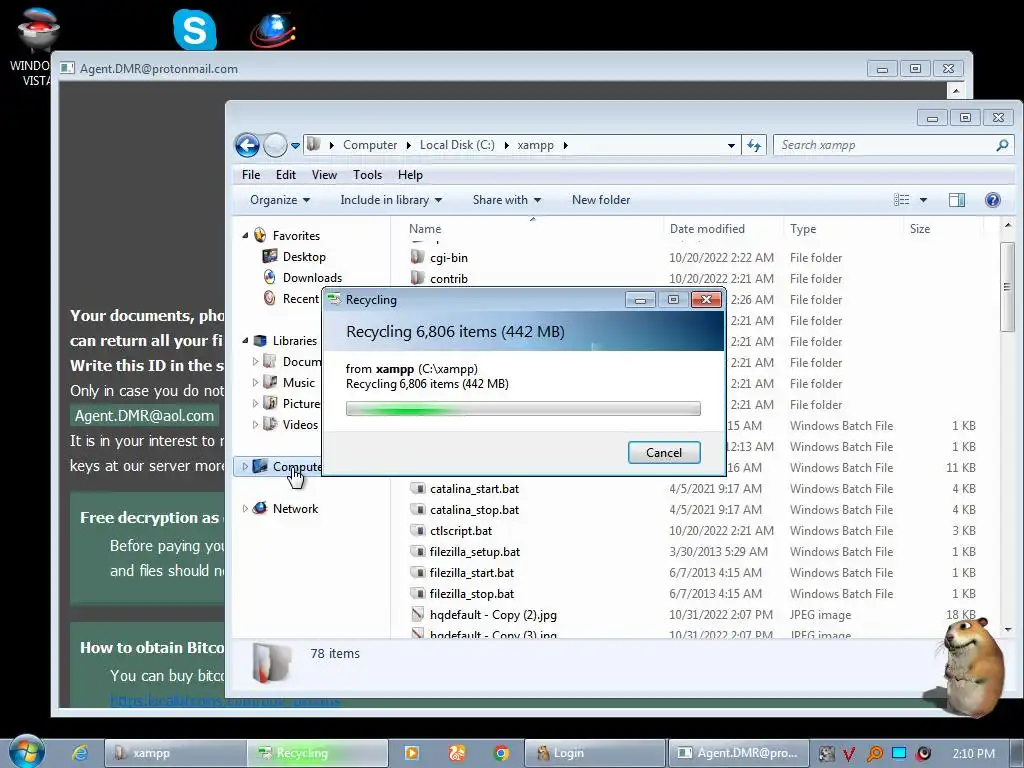Select Computer in the address breadcrumb
Viewport: 1024px width, 768px height.
(x=370, y=145)
